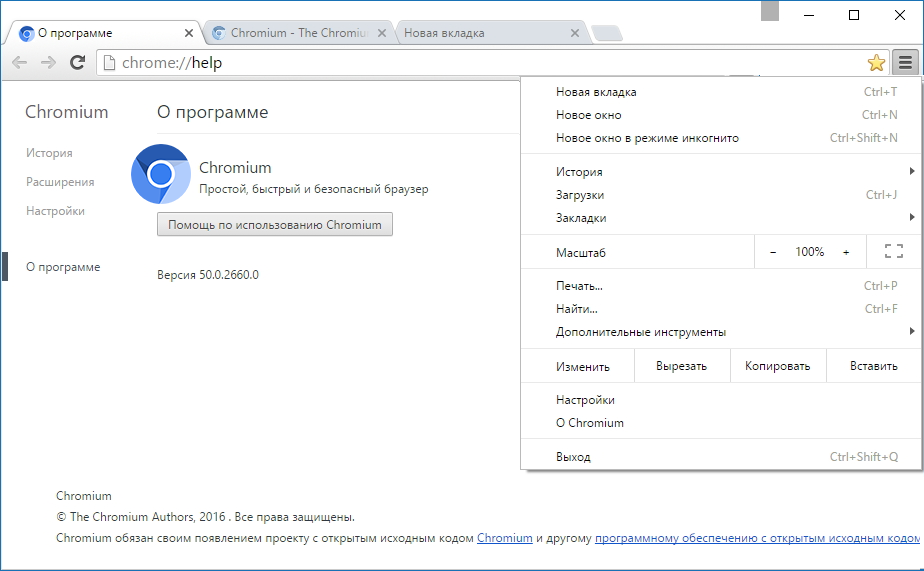Click the browser slogan under Chromium
The height and width of the screenshot is (571, 924).
(x=314, y=189)
